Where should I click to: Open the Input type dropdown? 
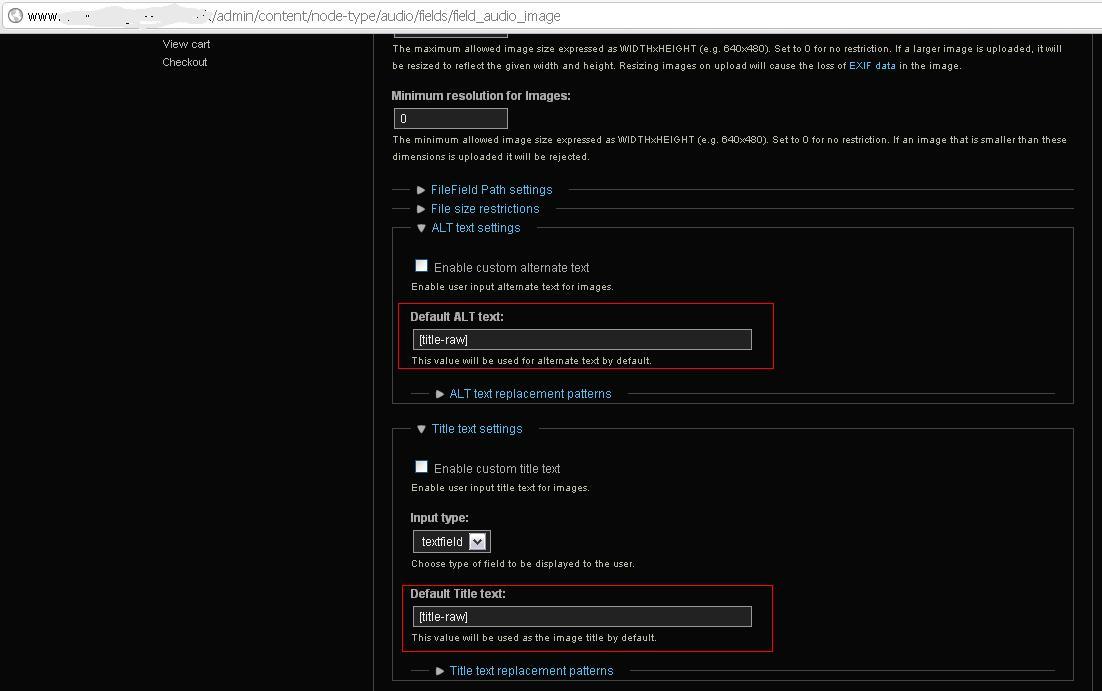450,540
